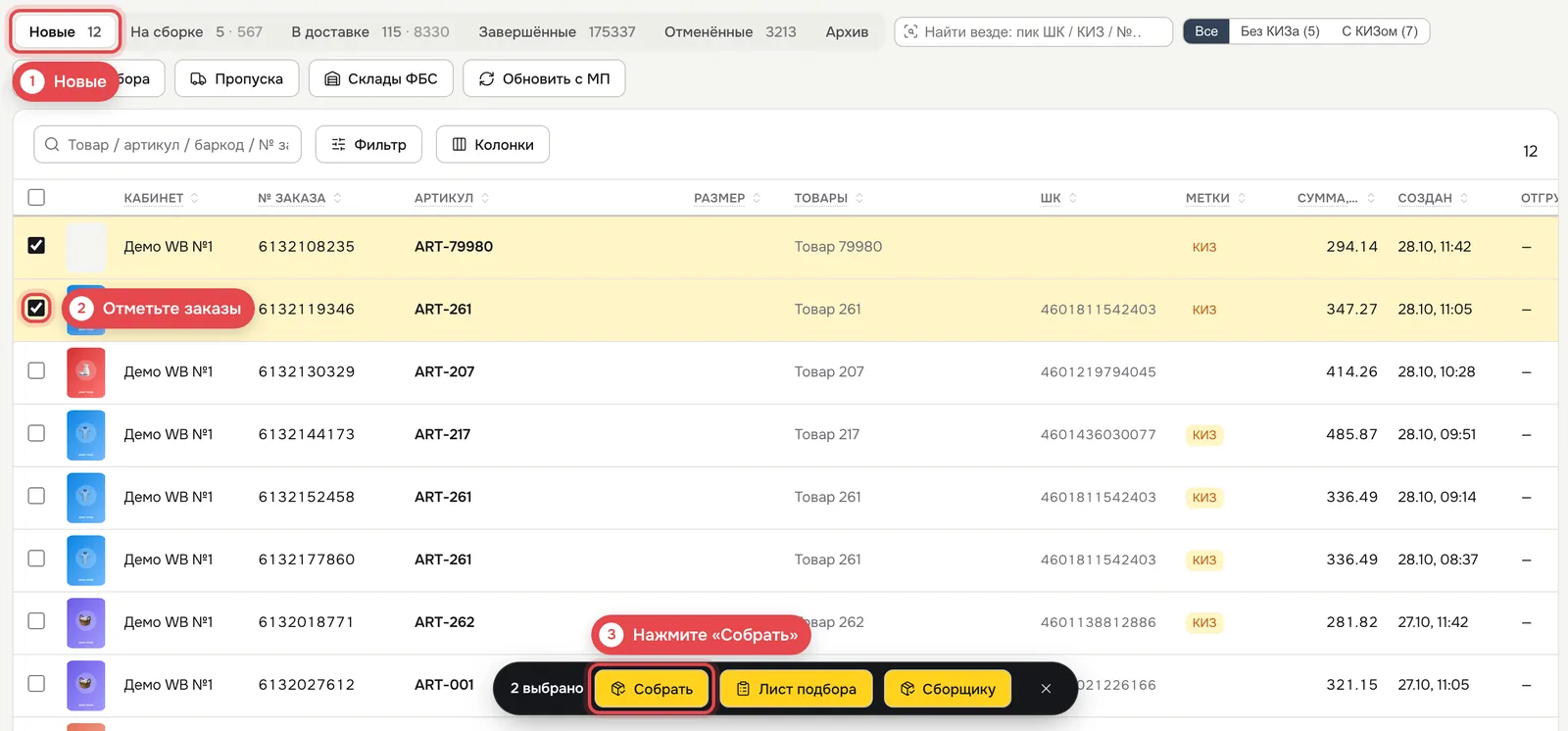This screenshot has width=1568, height=731.
Task: Switch to the «В доставке» tab
Action: click(370, 31)
